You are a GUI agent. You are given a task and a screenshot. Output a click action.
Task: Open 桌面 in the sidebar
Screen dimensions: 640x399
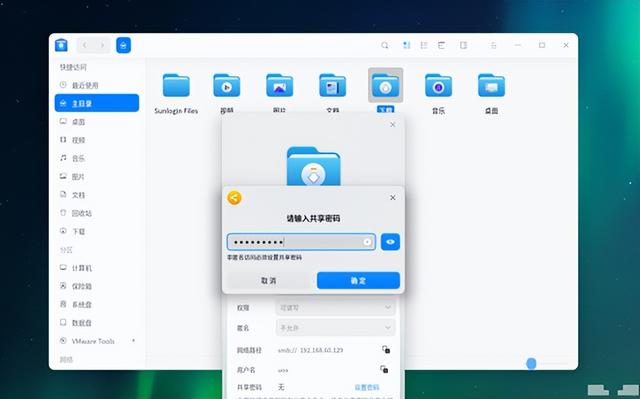(97, 122)
